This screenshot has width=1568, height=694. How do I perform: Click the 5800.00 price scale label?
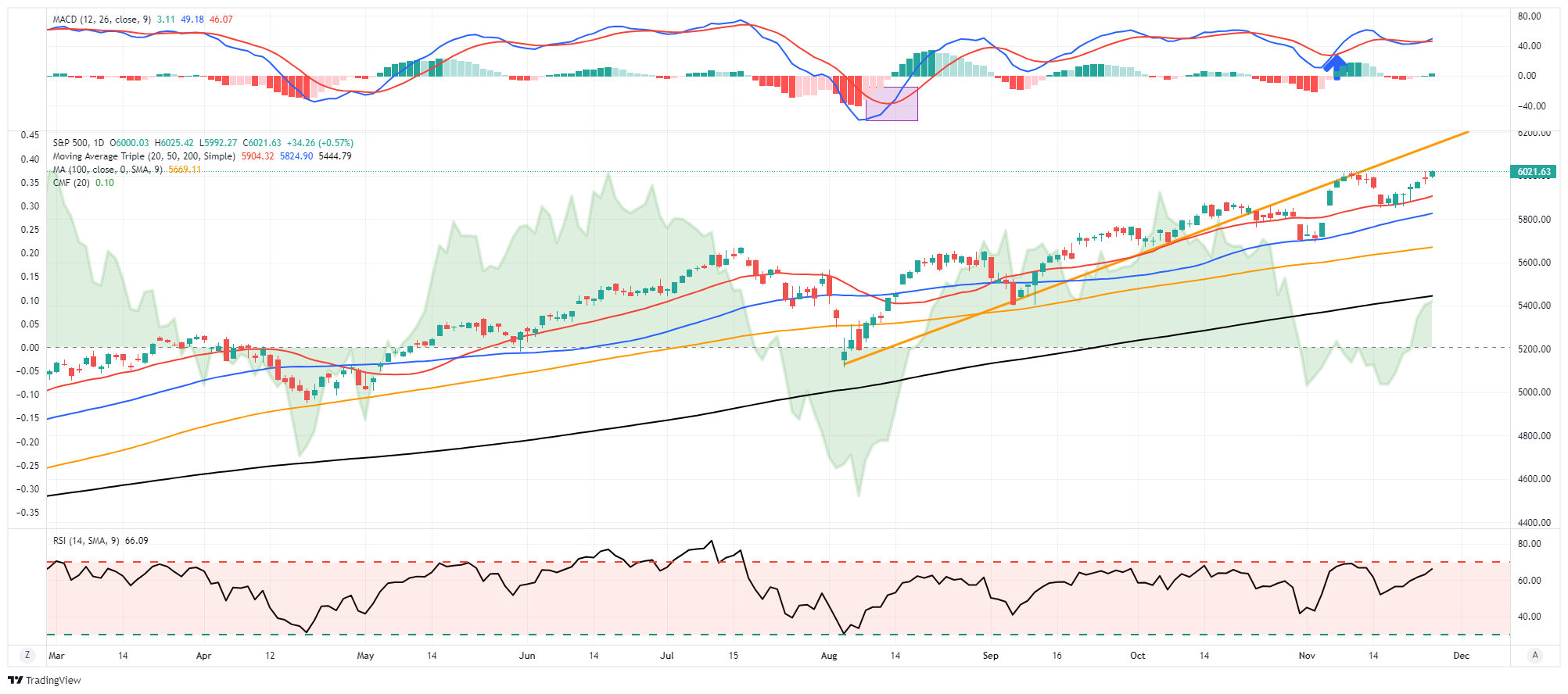(1534, 220)
